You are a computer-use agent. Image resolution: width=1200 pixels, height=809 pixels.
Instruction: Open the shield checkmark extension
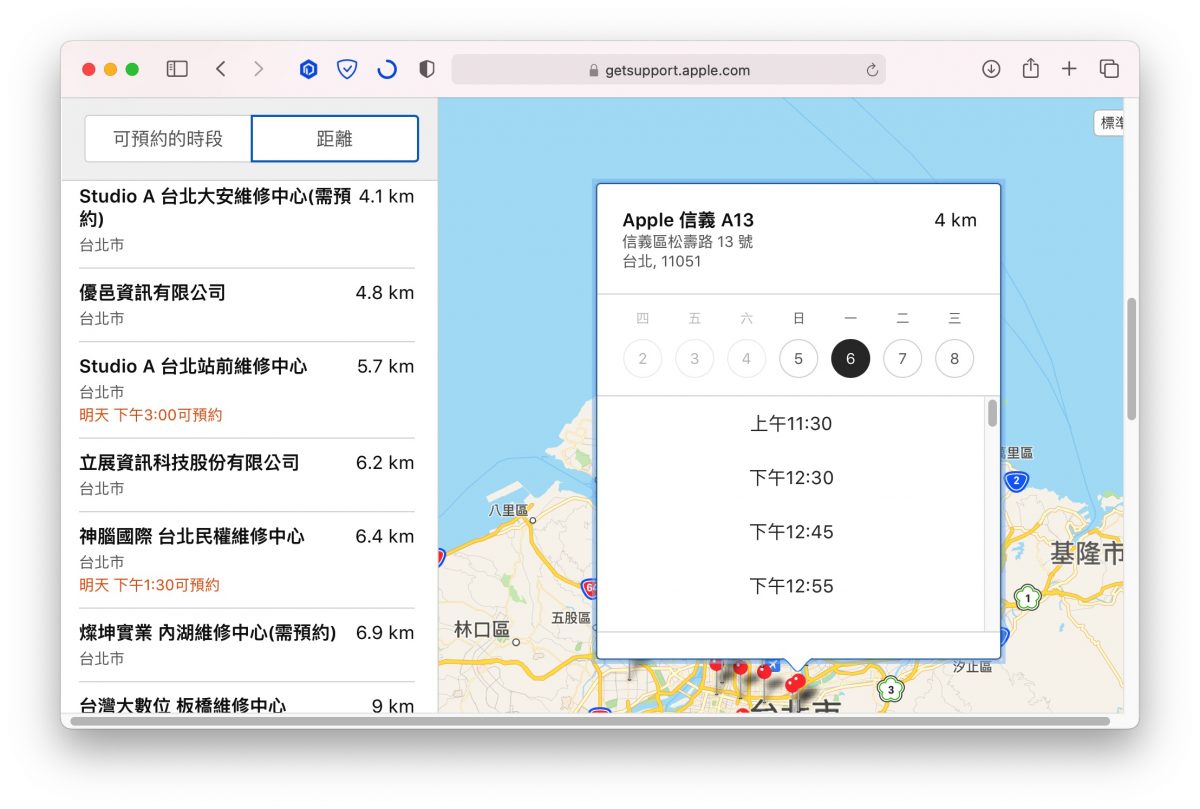347,69
